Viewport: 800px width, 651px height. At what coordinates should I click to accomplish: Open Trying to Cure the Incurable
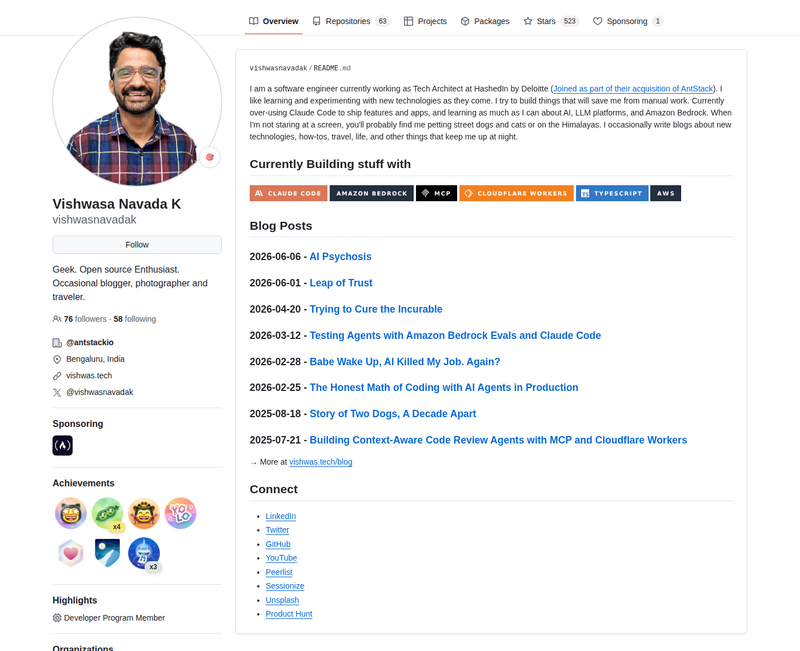point(376,309)
